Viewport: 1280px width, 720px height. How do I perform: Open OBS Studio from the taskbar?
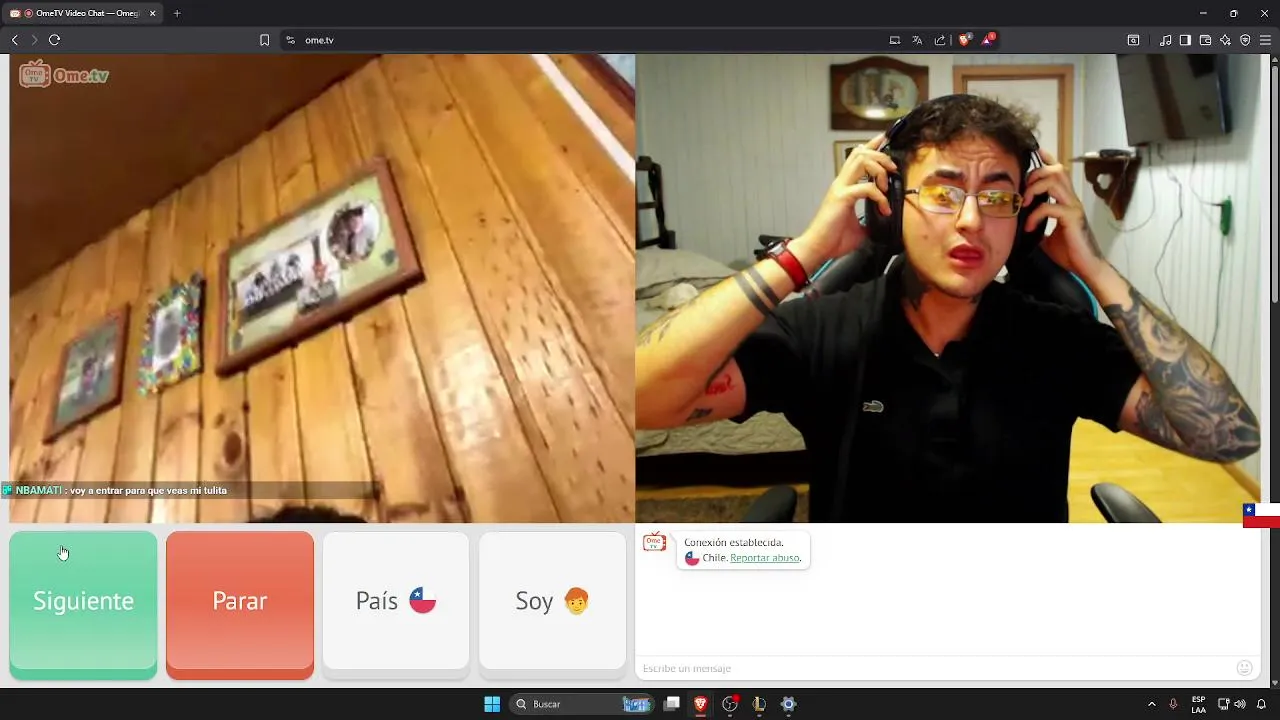point(730,704)
